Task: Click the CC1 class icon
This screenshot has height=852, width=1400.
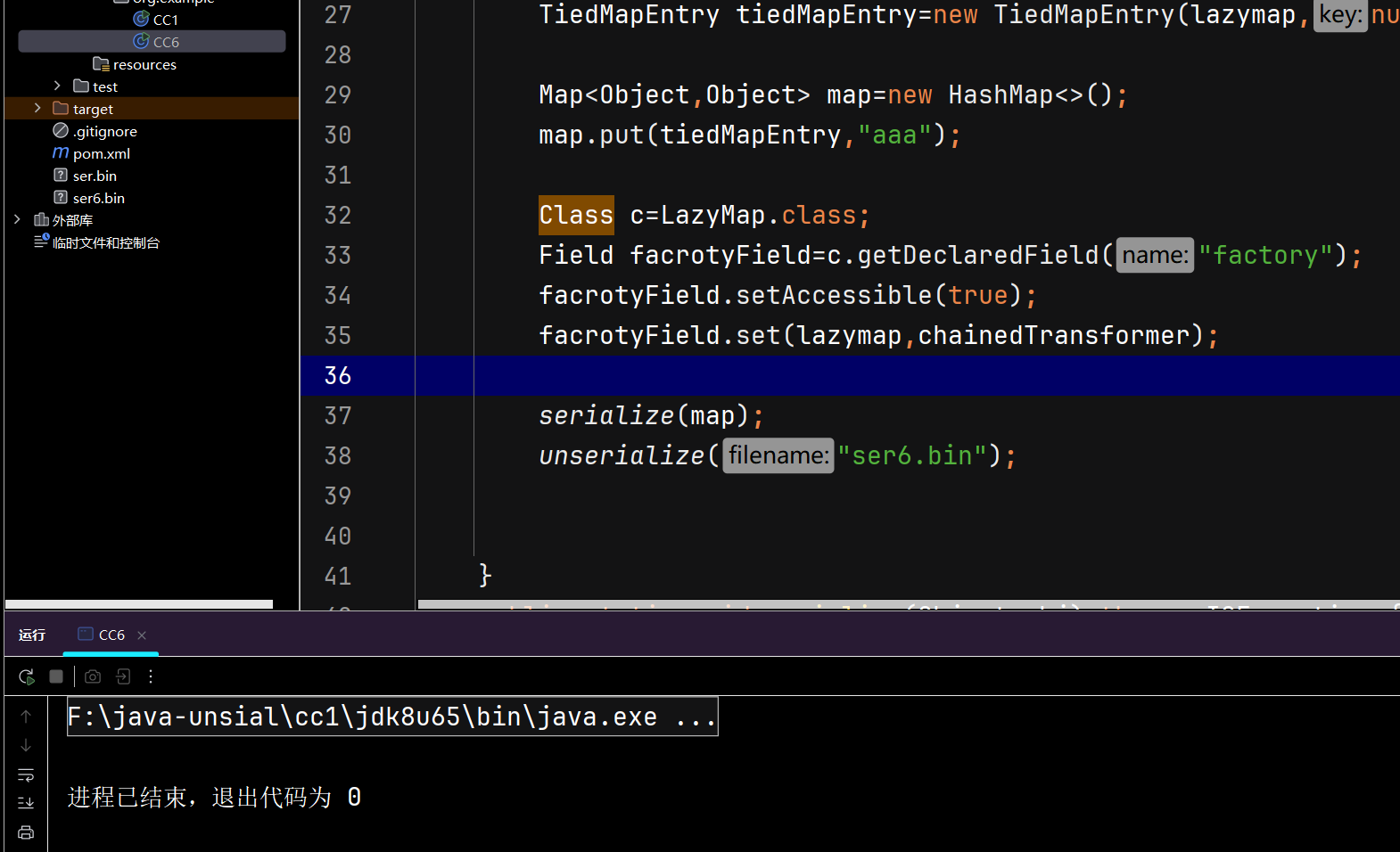Action: coord(141,19)
